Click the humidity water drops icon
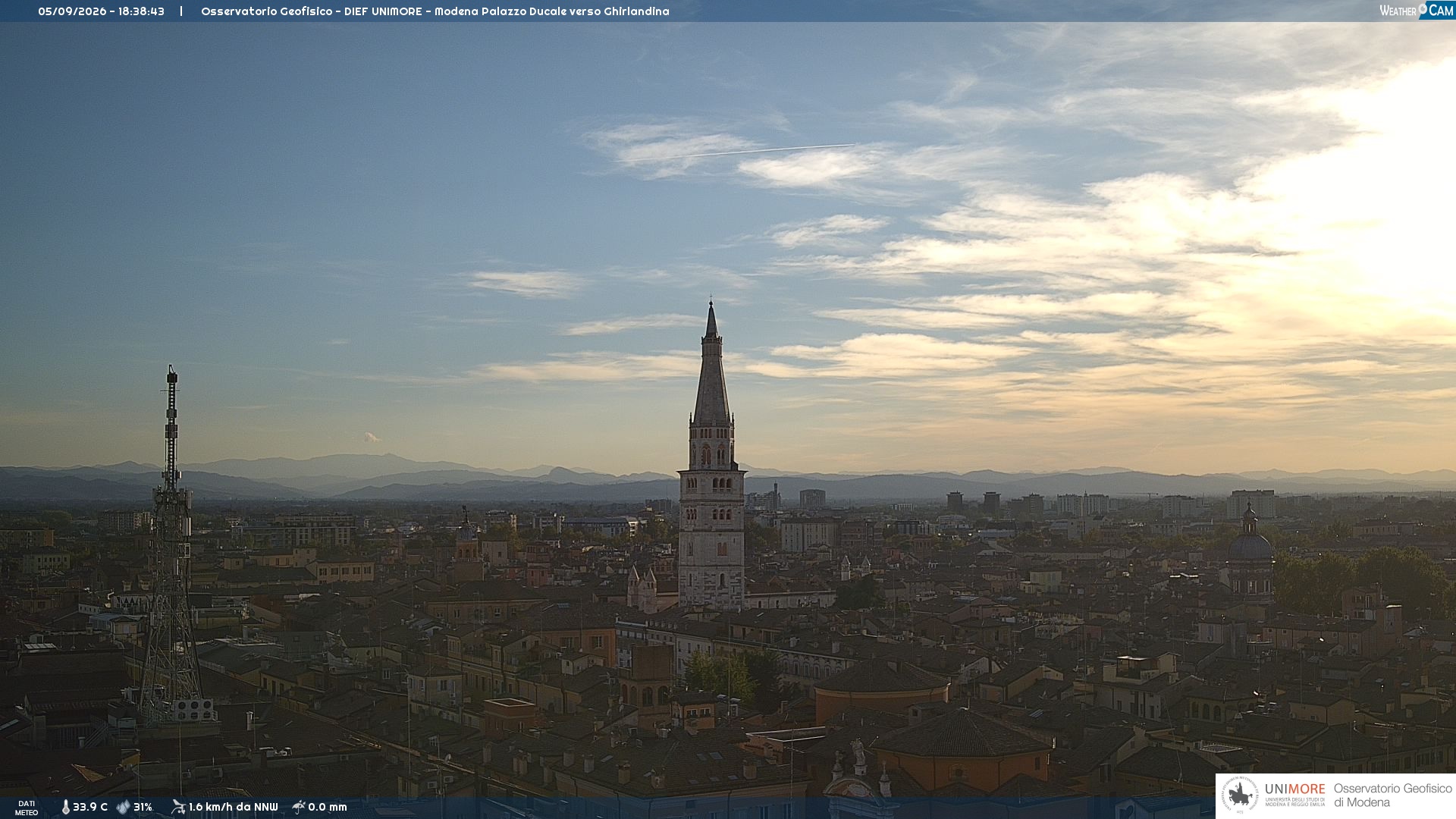1456x819 pixels. (123, 807)
